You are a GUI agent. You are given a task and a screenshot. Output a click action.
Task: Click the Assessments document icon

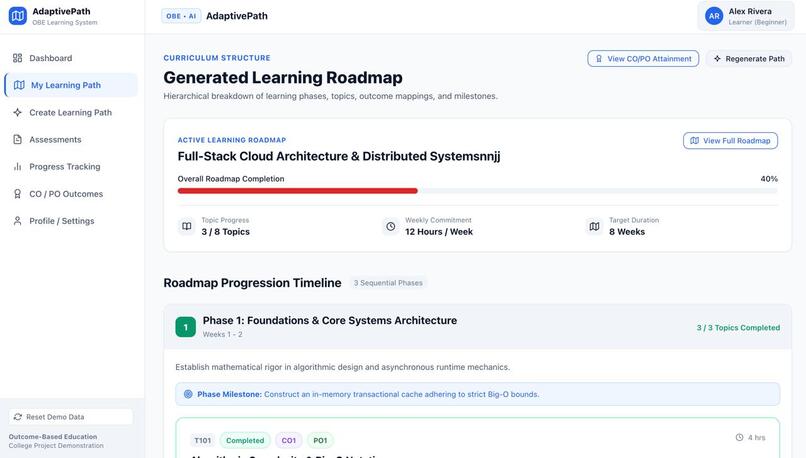click(17, 139)
